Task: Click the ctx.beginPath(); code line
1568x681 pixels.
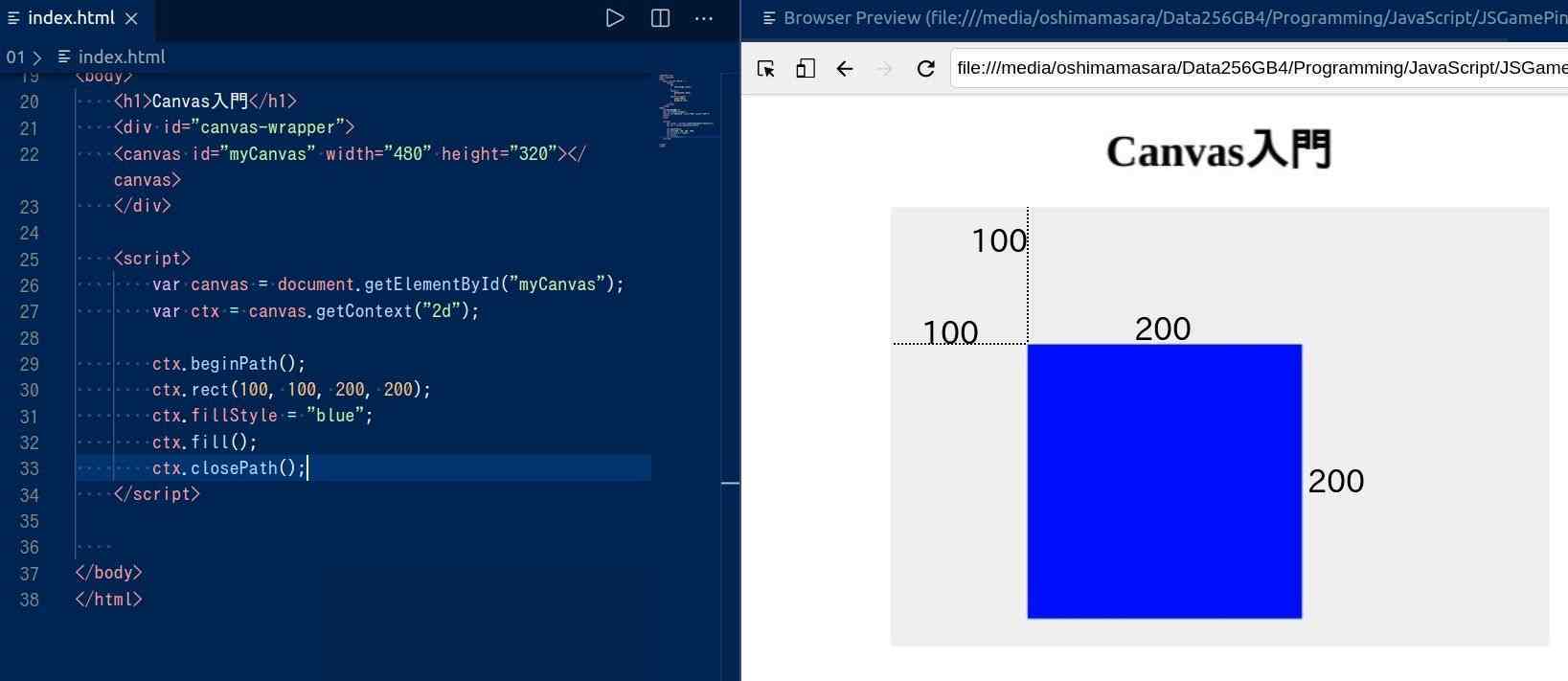Action: coord(229,364)
